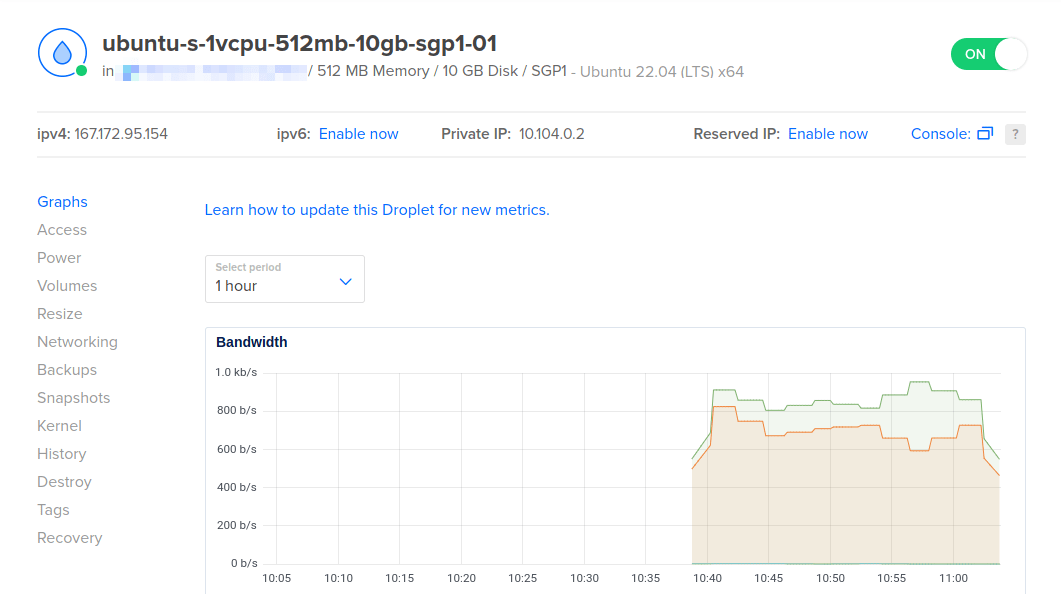Image resolution: width=1061 pixels, height=594 pixels.
Task: Go to the Kernel page
Action: [x=59, y=425]
